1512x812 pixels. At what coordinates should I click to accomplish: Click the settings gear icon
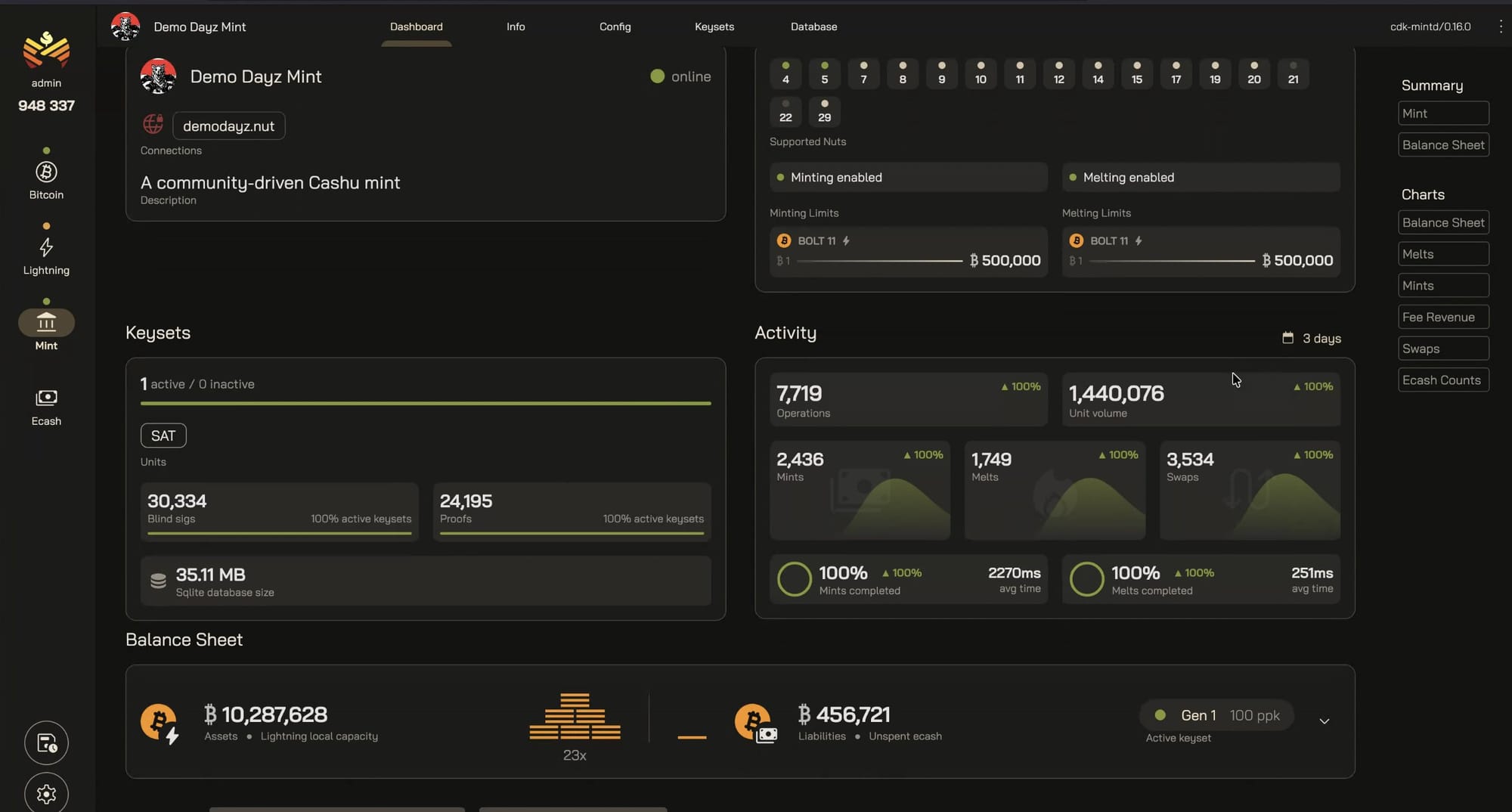click(x=46, y=793)
